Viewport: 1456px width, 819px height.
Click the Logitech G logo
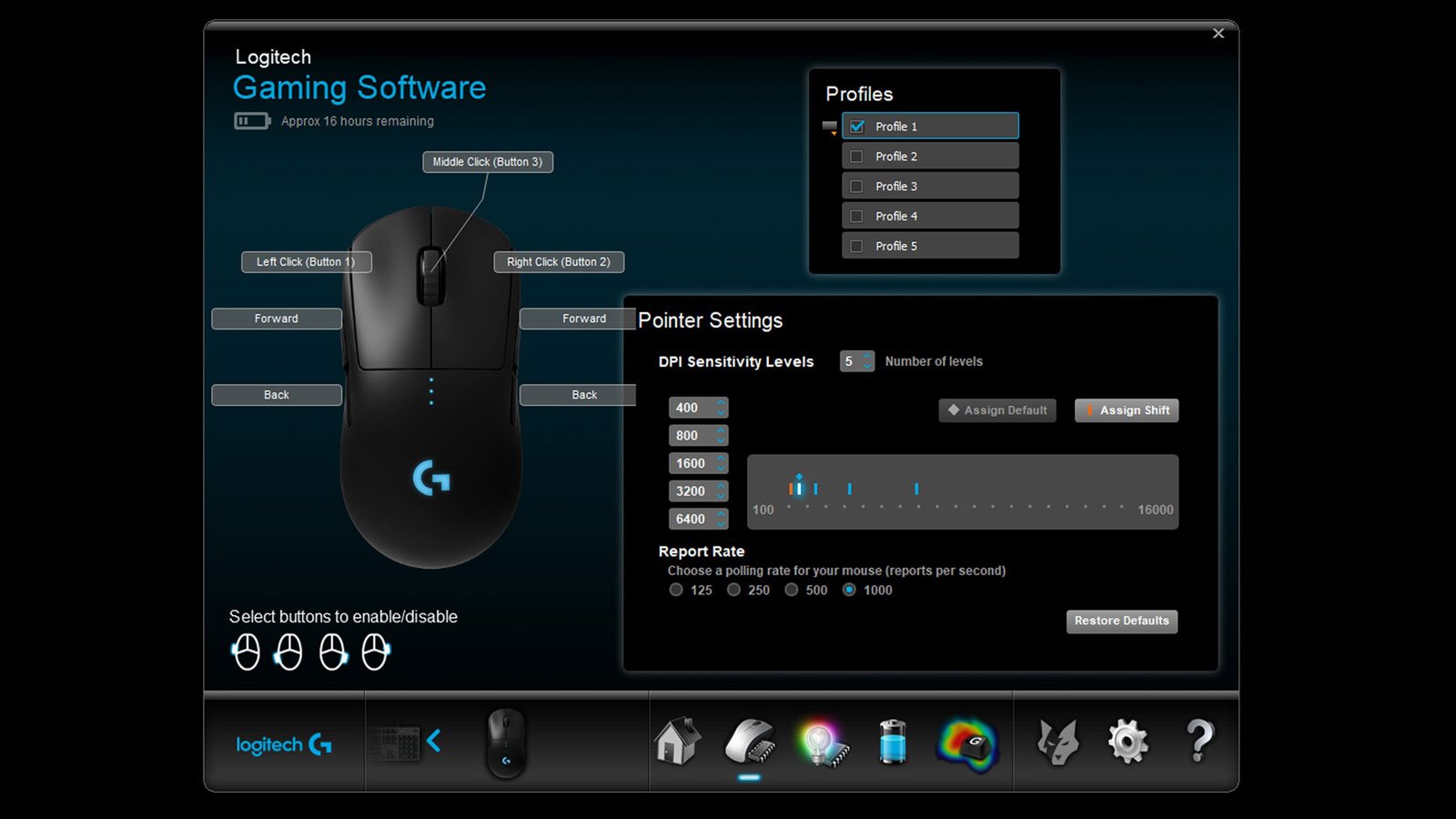(x=284, y=744)
